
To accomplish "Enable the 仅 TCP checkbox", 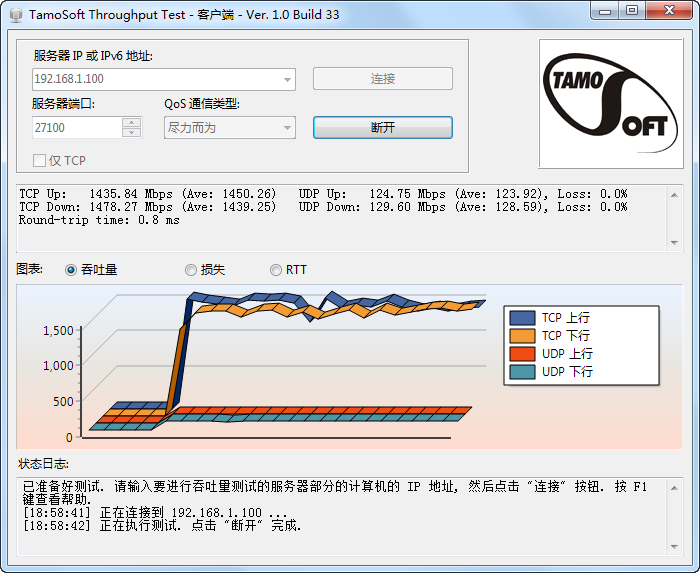I will (x=40, y=161).
